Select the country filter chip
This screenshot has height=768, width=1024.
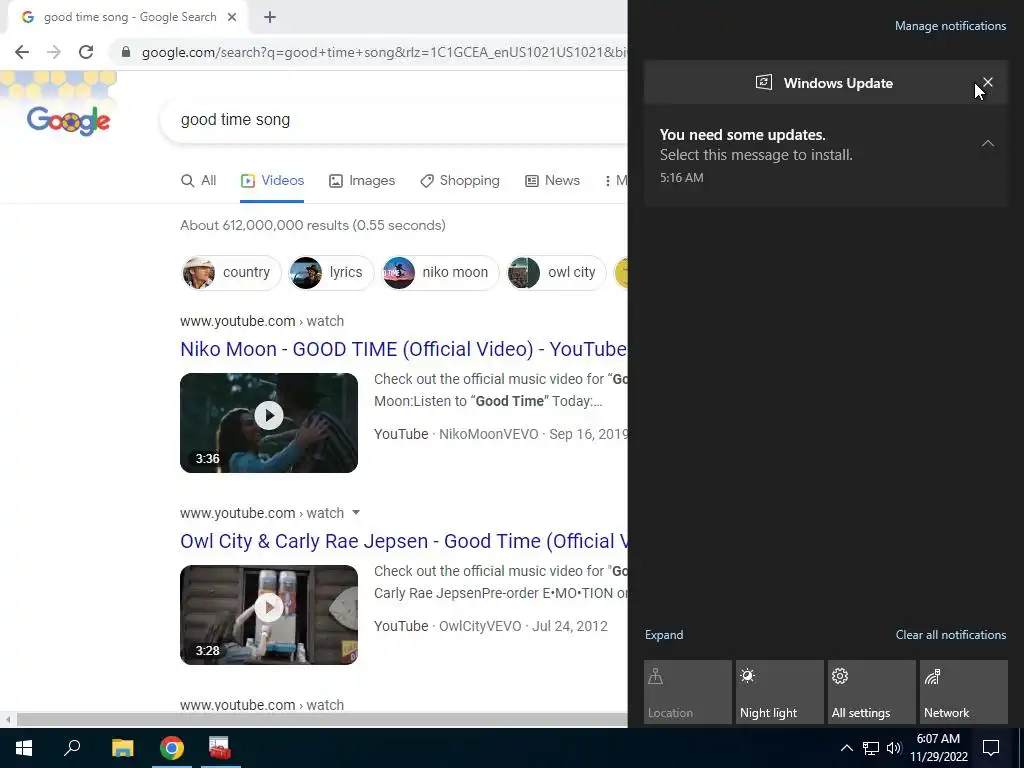click(x=231, y=272)
